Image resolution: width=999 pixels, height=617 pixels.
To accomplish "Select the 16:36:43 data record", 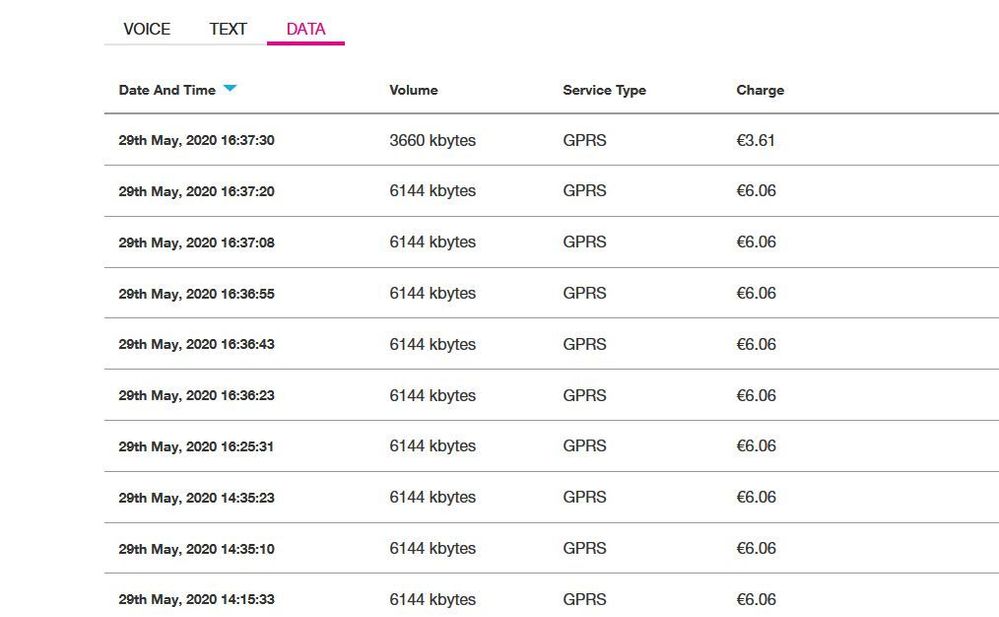I will coord(551,344).
